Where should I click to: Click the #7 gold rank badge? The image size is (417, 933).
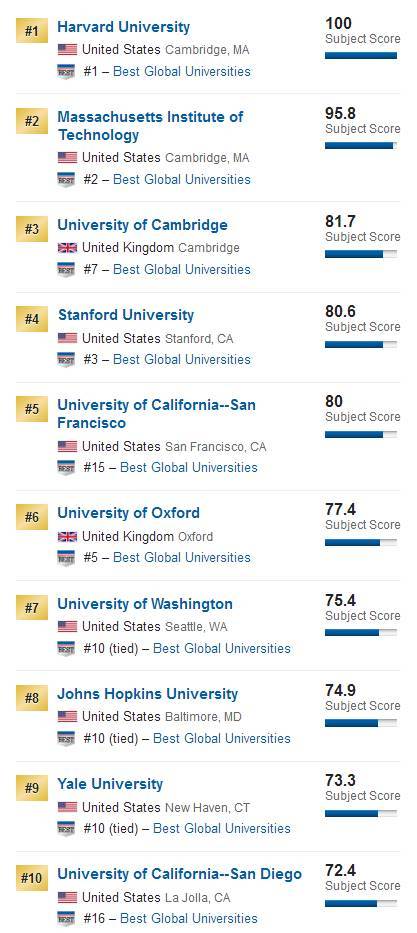[x=32, y=608]
